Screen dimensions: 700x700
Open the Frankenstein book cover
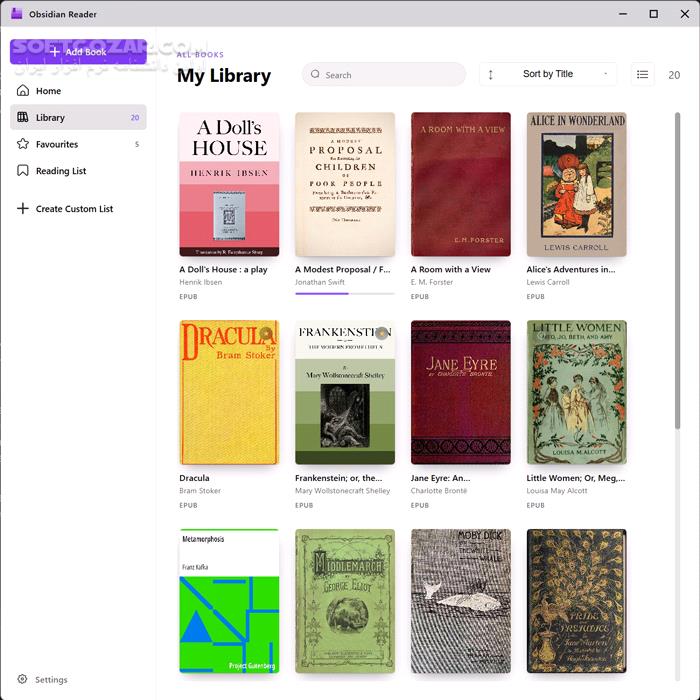(345, 392)
